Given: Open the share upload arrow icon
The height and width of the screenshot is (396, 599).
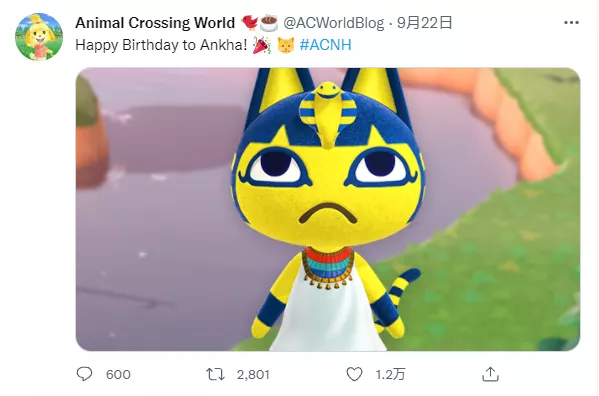Looking at the screenshot, I should point(491,374).
